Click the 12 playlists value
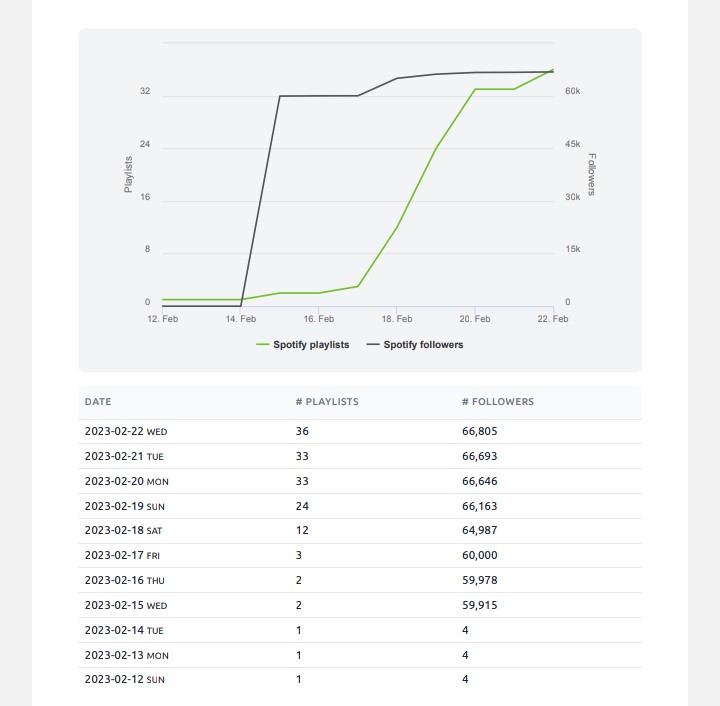This screenshot has width=720, height=706. [x=302, y=530]
